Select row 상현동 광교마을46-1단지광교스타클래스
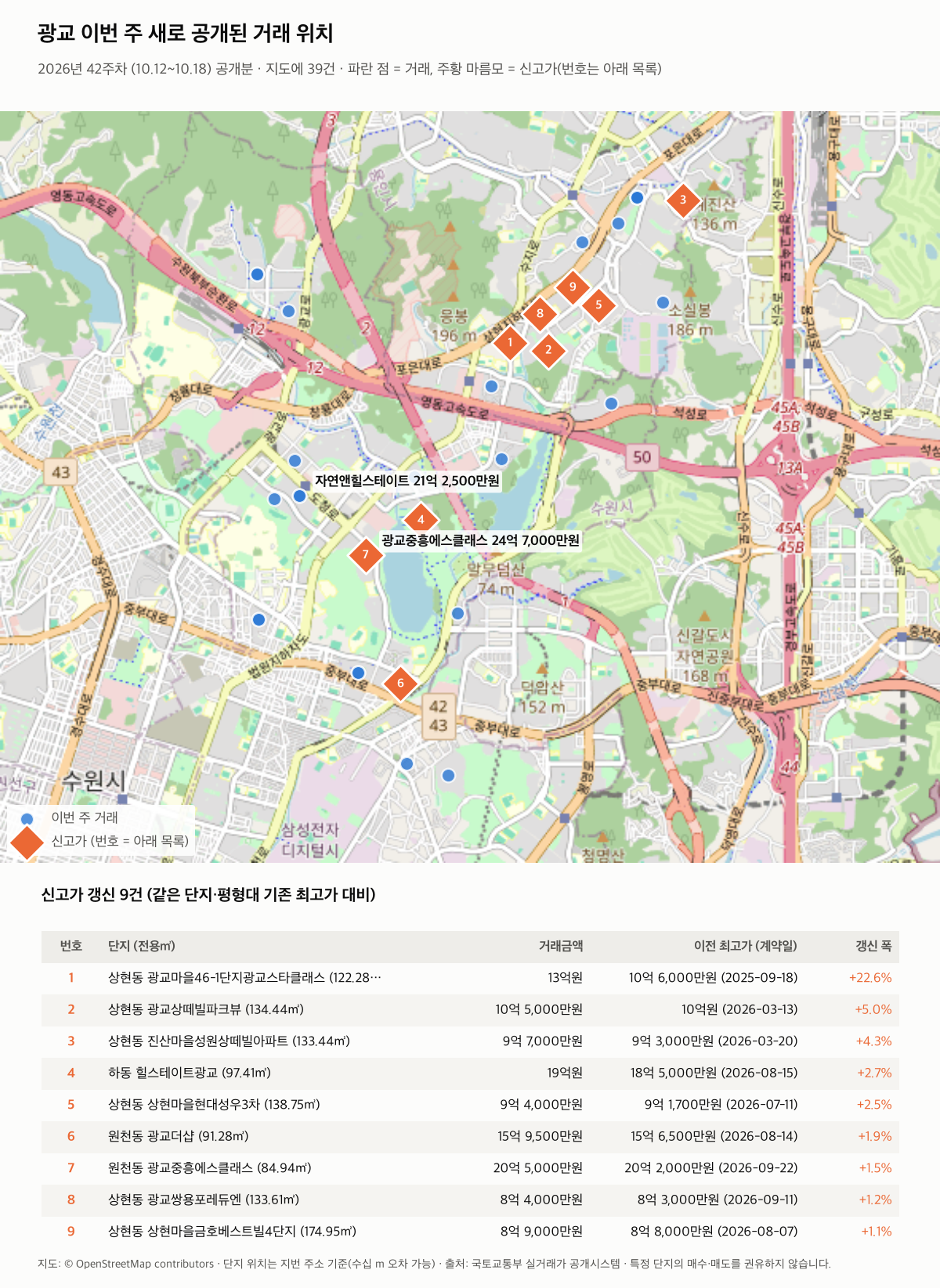The image size is (940, 1288). point(470,978)
